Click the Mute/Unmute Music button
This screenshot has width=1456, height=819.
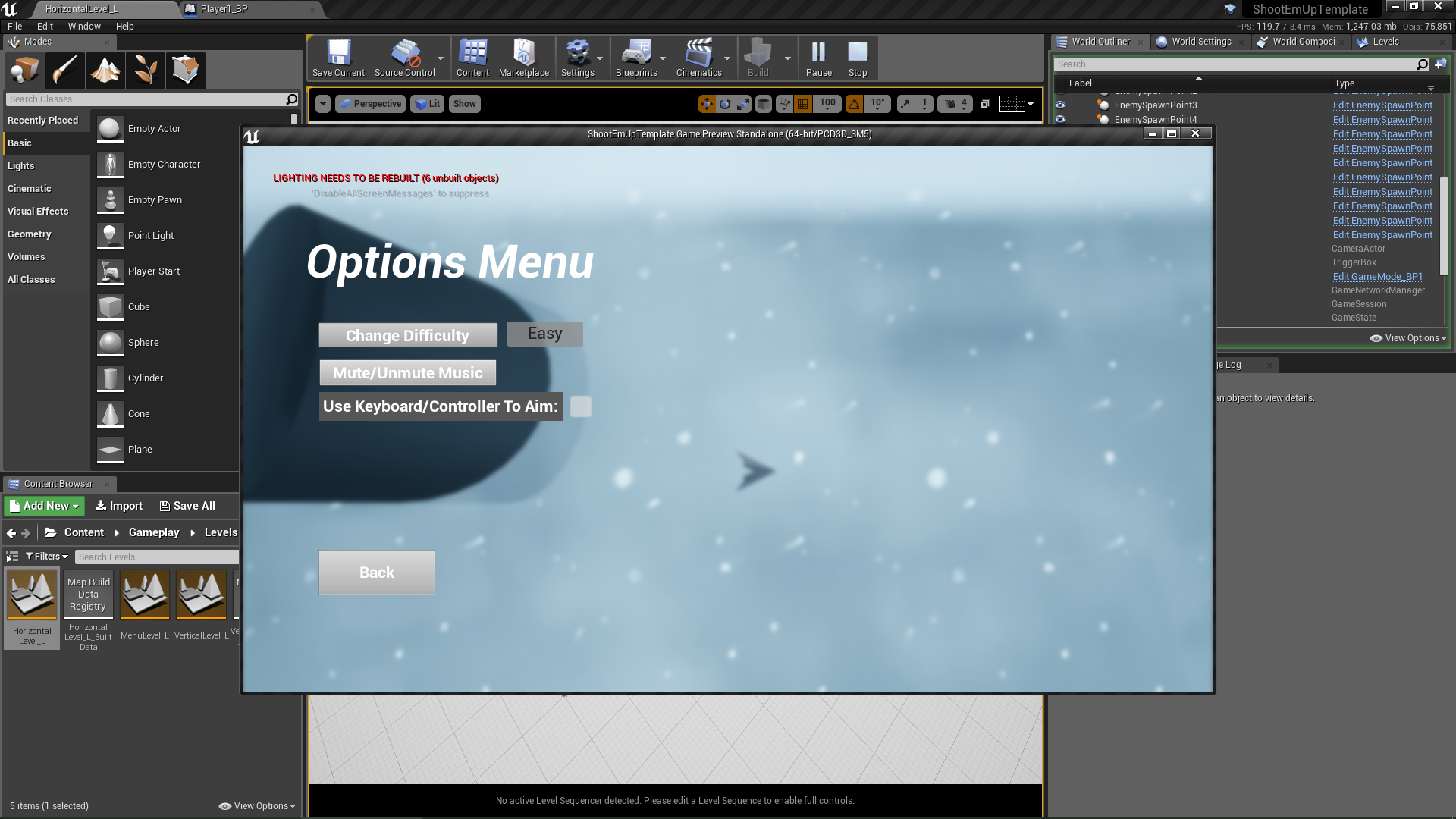tap(408, 372)
